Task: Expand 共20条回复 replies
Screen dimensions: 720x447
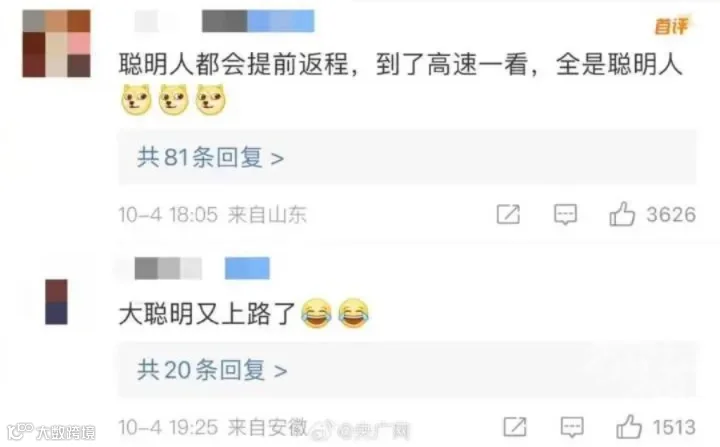Action: 212,370
